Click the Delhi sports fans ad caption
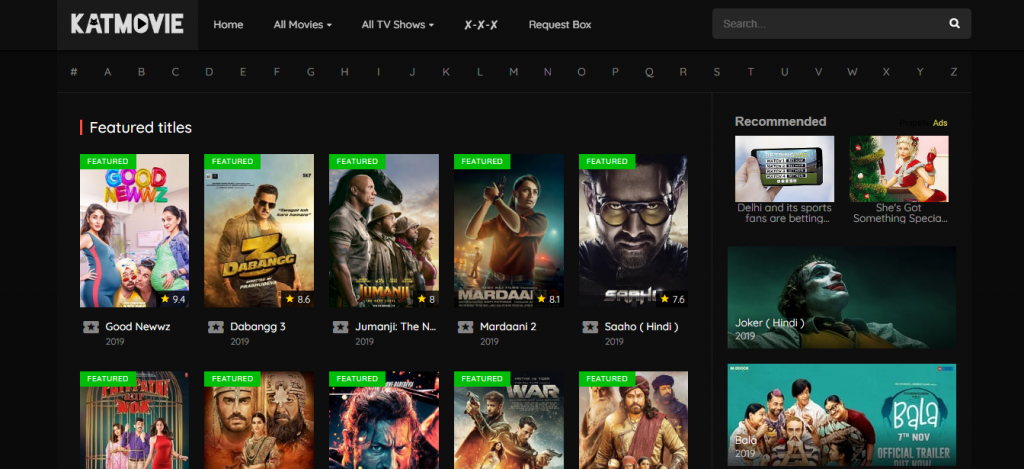Image resolution: width=1024 pixels, height=469 pixels. pos(784,213)
